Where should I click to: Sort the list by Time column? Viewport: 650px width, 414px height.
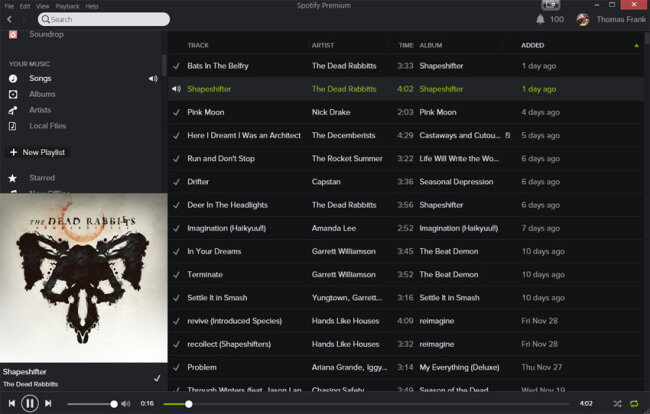click(x=406, y=45)
